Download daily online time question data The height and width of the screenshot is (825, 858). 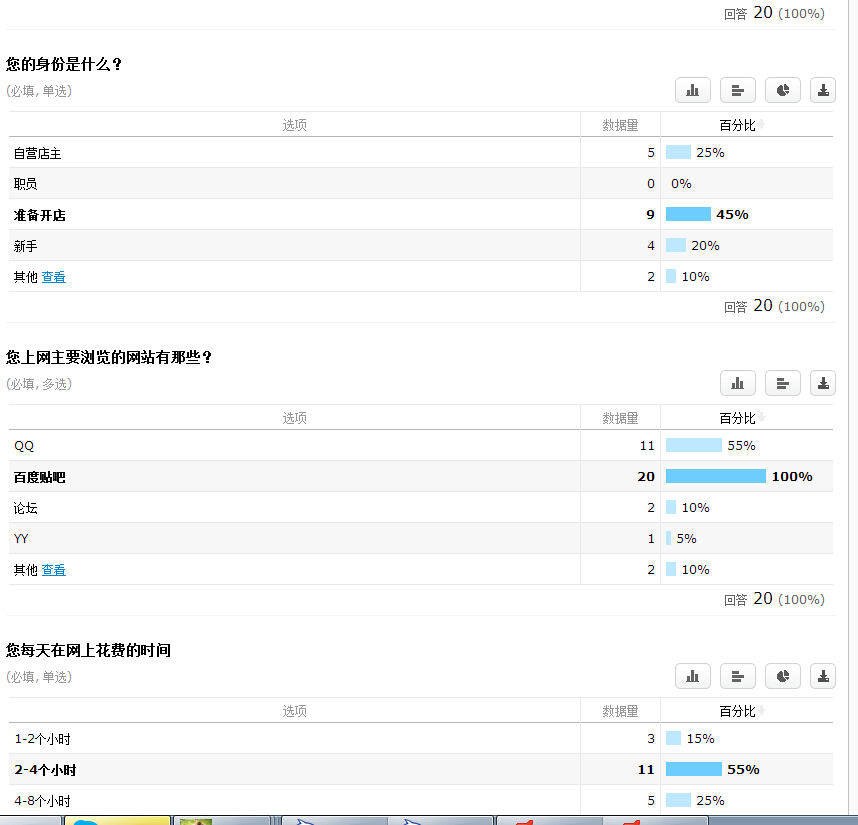pos(822,676)
